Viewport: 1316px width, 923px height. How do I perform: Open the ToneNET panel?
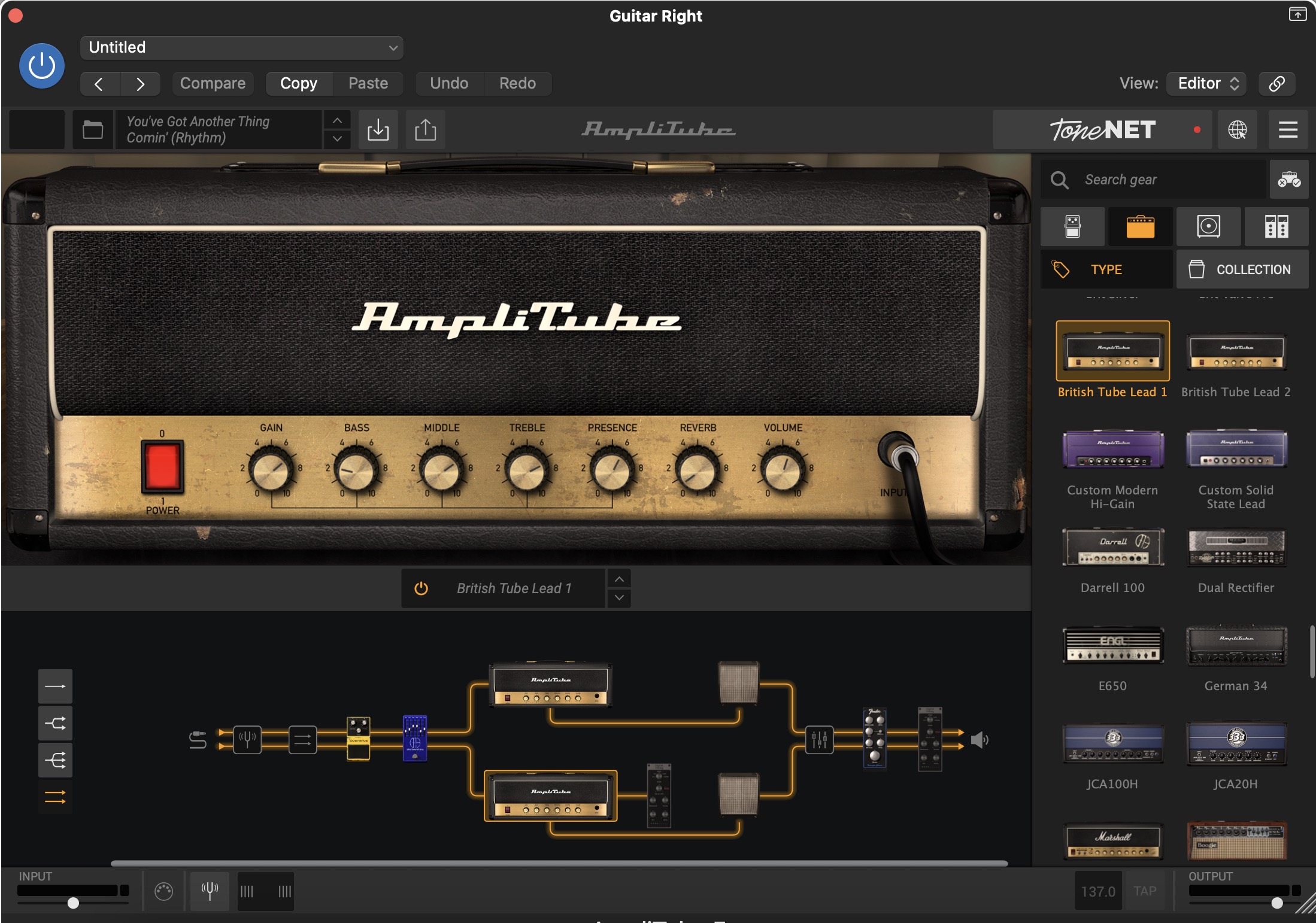click(x=1102, y=129)
